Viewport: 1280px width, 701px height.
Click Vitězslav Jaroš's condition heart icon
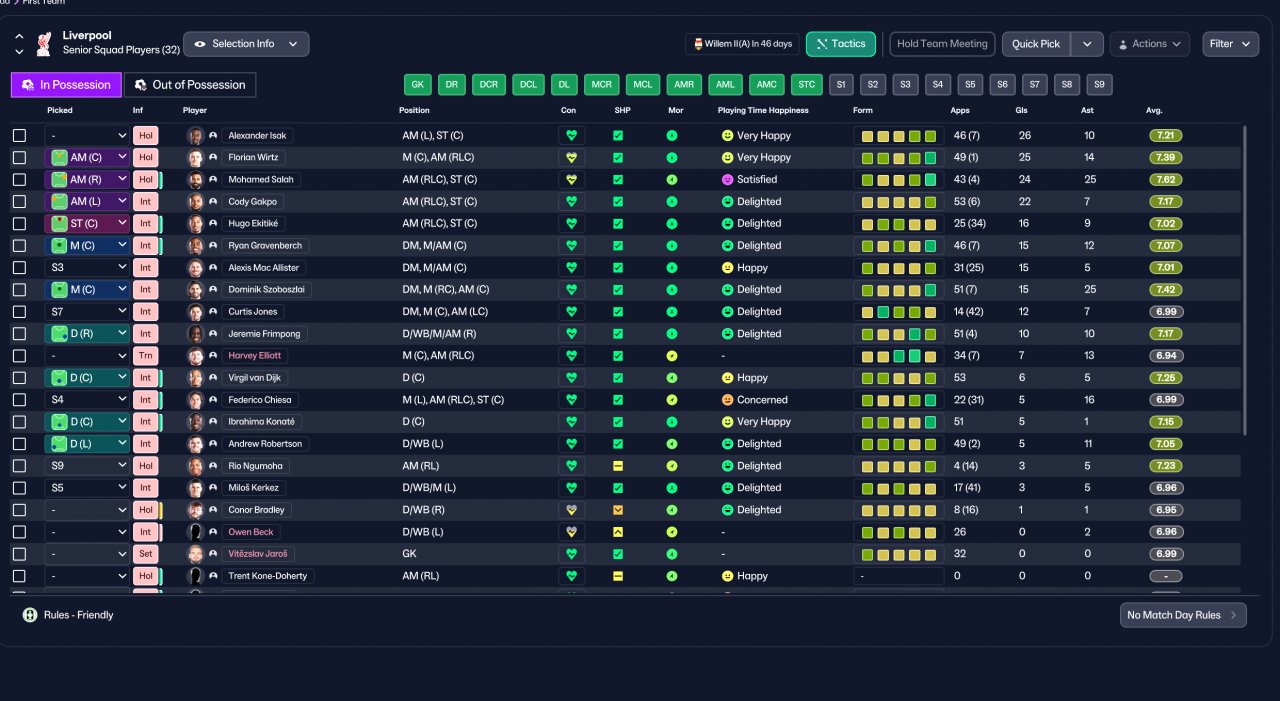[x=572, y=554]
